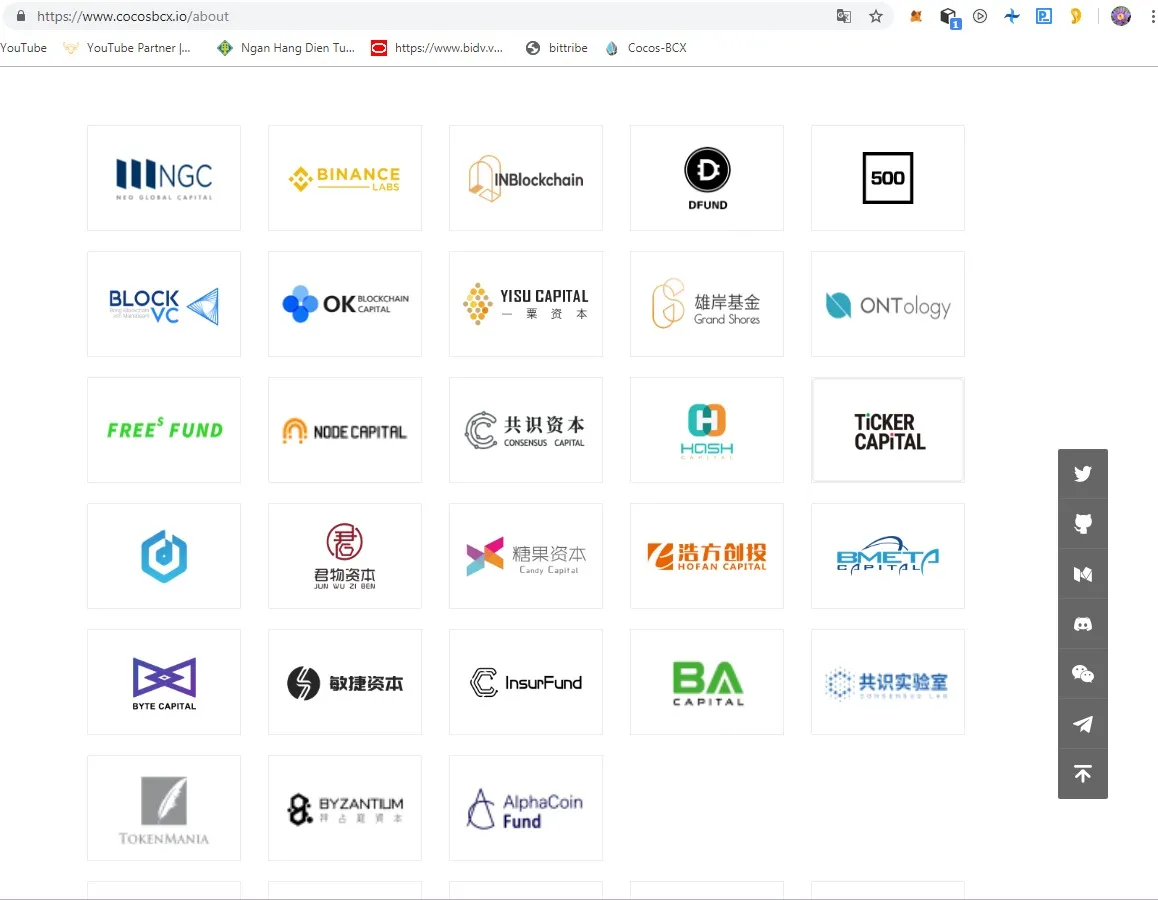Image resolution: width=1158 pixels, height=900 pixels.
Task: Open the Discord link in the sidebar
Action: pos(1083,625)
